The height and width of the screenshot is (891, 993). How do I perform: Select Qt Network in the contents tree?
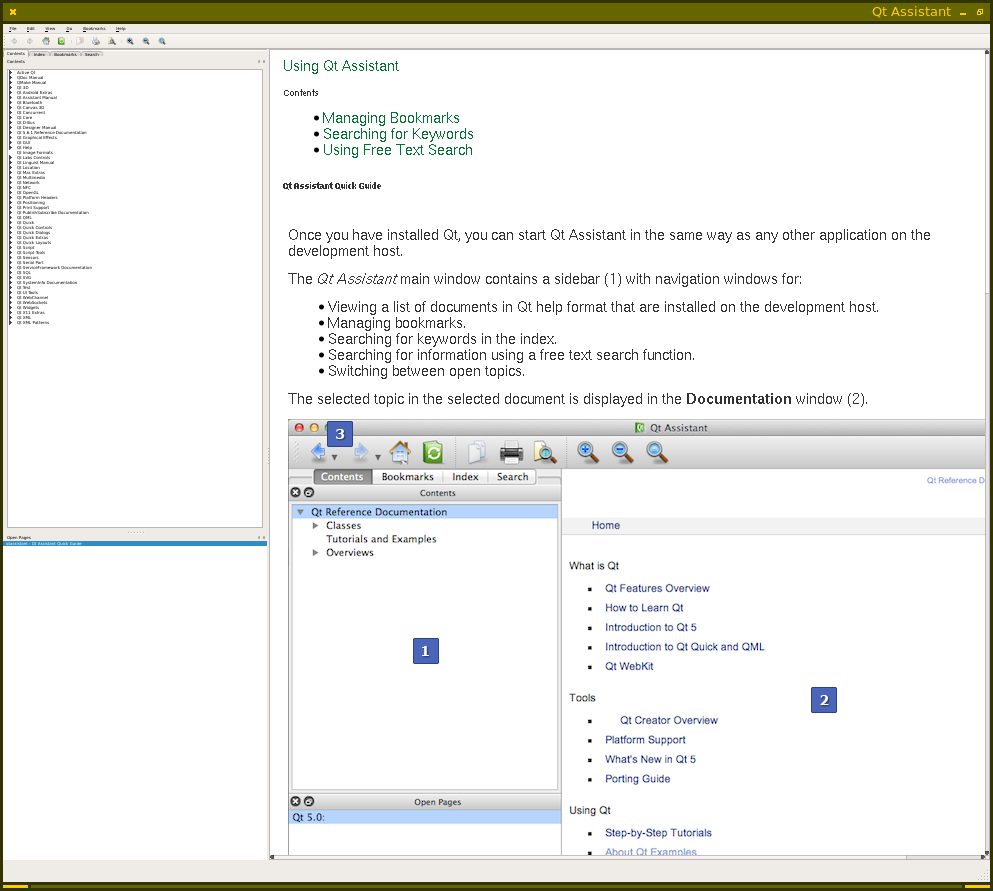pos(28,183)
